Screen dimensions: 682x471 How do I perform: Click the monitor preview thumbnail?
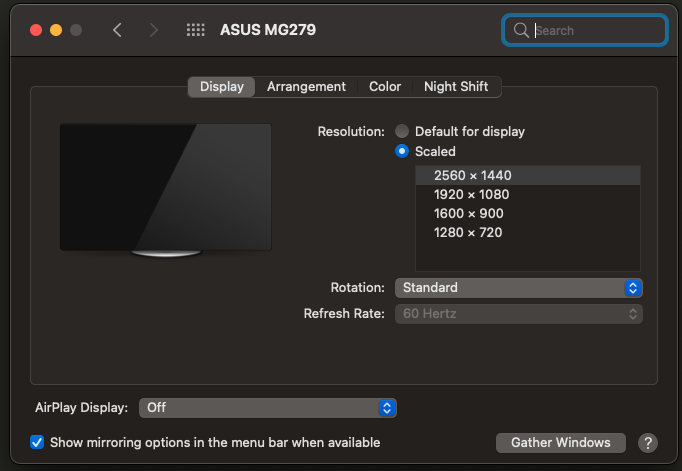coord(165,189)
